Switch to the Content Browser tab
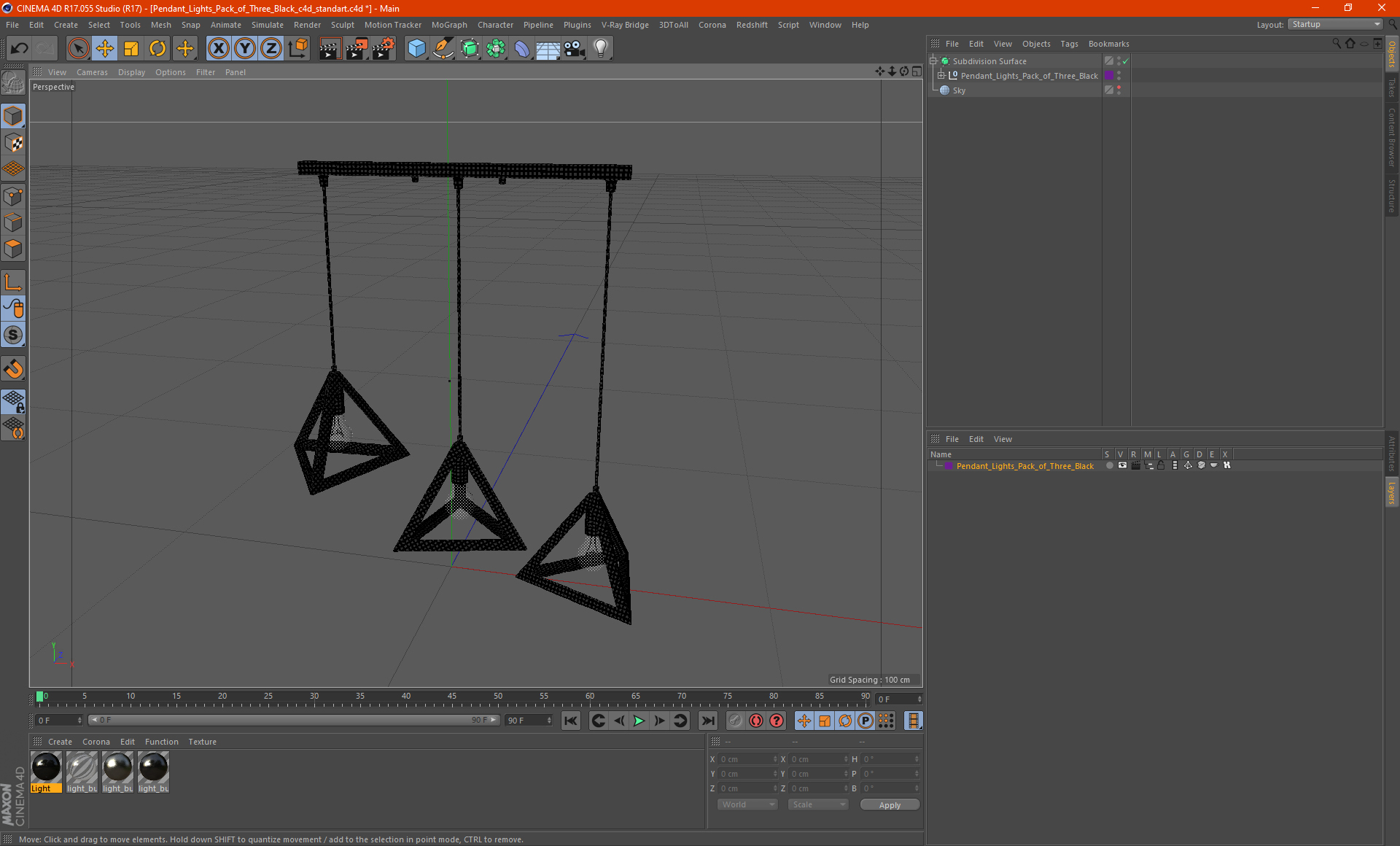The width and height of the screenshot is (1400, 846). click(1391, 138)
